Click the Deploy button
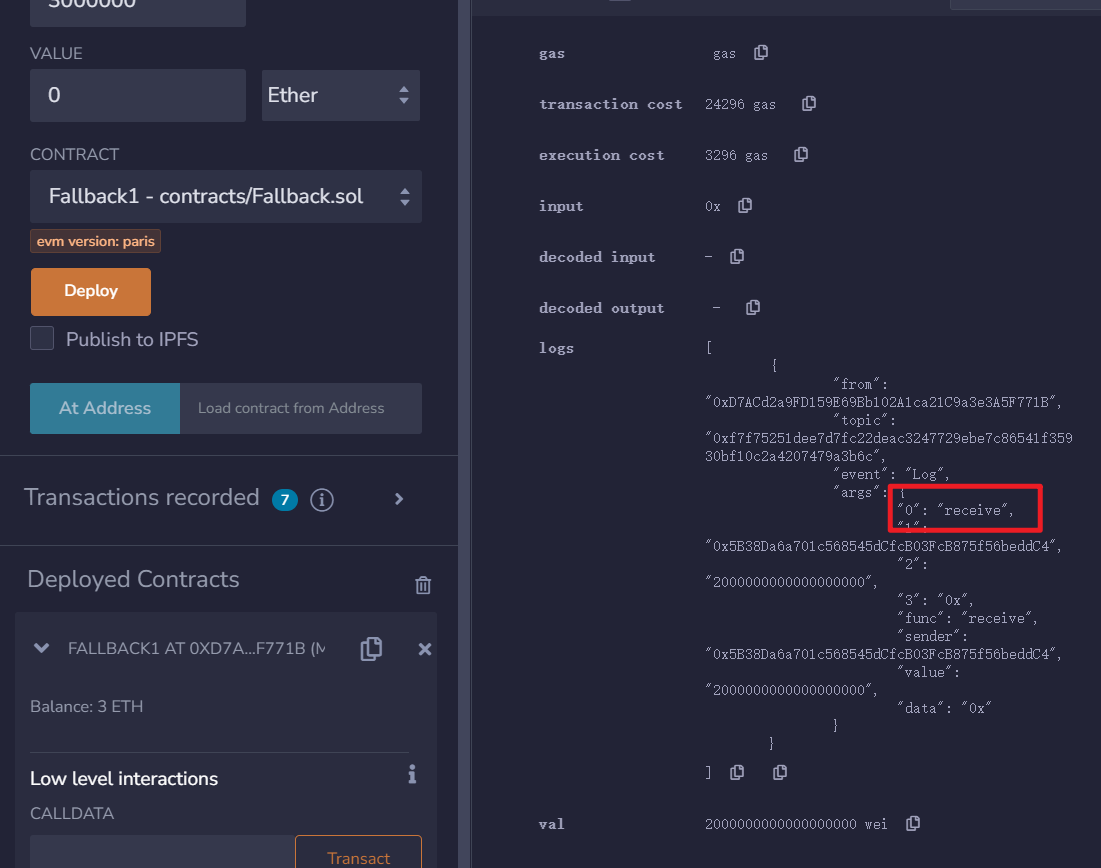 [91, 291]
